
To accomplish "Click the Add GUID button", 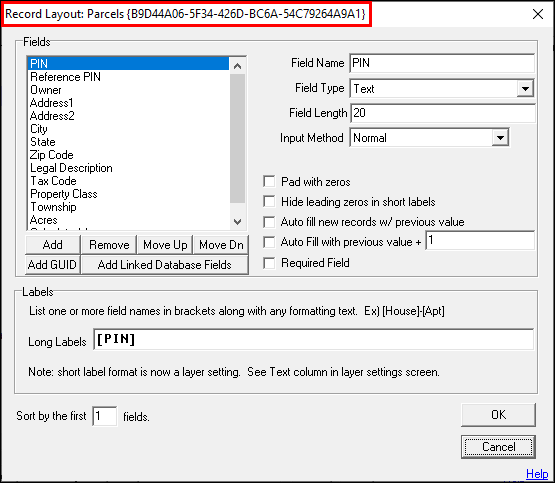I will (x=53, y=265).
